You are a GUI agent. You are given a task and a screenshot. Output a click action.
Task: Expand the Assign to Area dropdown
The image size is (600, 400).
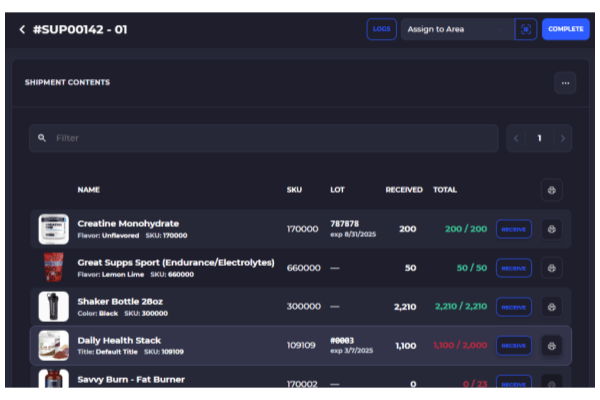pos(457,29)
